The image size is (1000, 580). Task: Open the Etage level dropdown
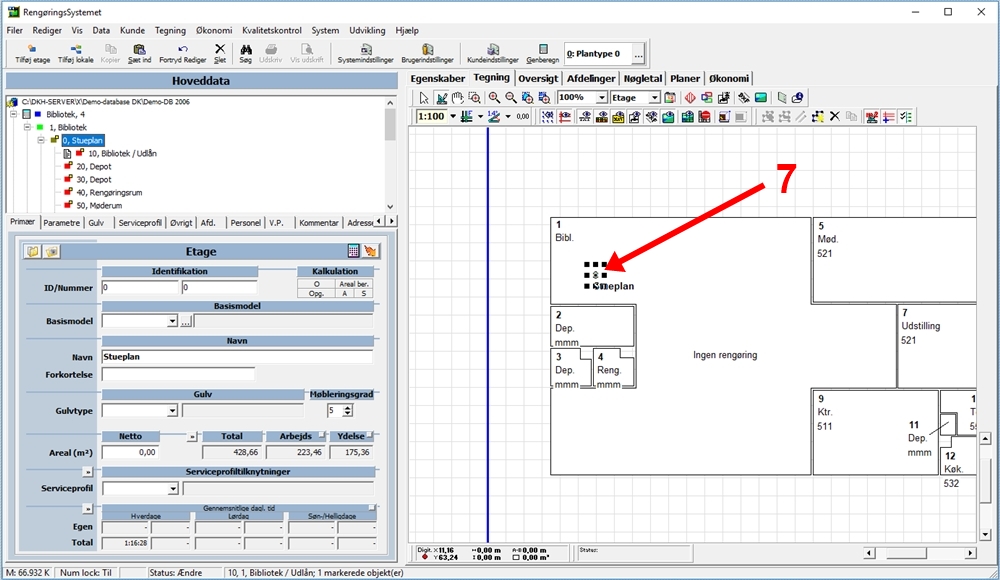point(654,98)
